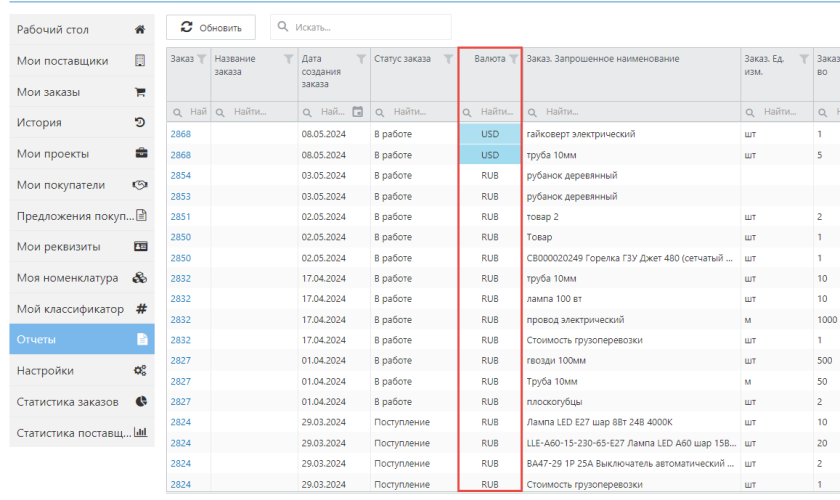Open the filter for the Статус заказа column
The image size is (840, 500).
pos(447,59)
